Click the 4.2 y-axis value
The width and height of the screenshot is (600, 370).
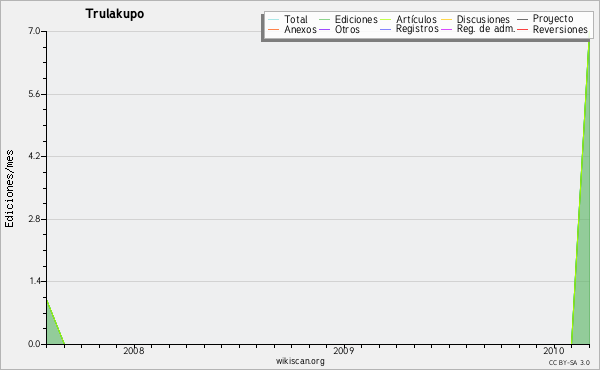34,156
